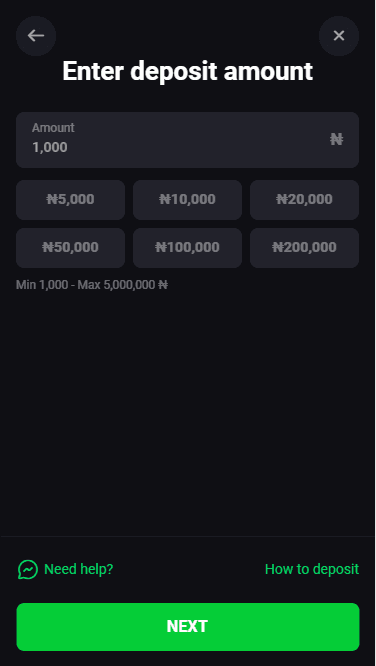Pick the ₦20,000 preset chip
This screenshot has width=376, height=666.
(x=304, y=200)
